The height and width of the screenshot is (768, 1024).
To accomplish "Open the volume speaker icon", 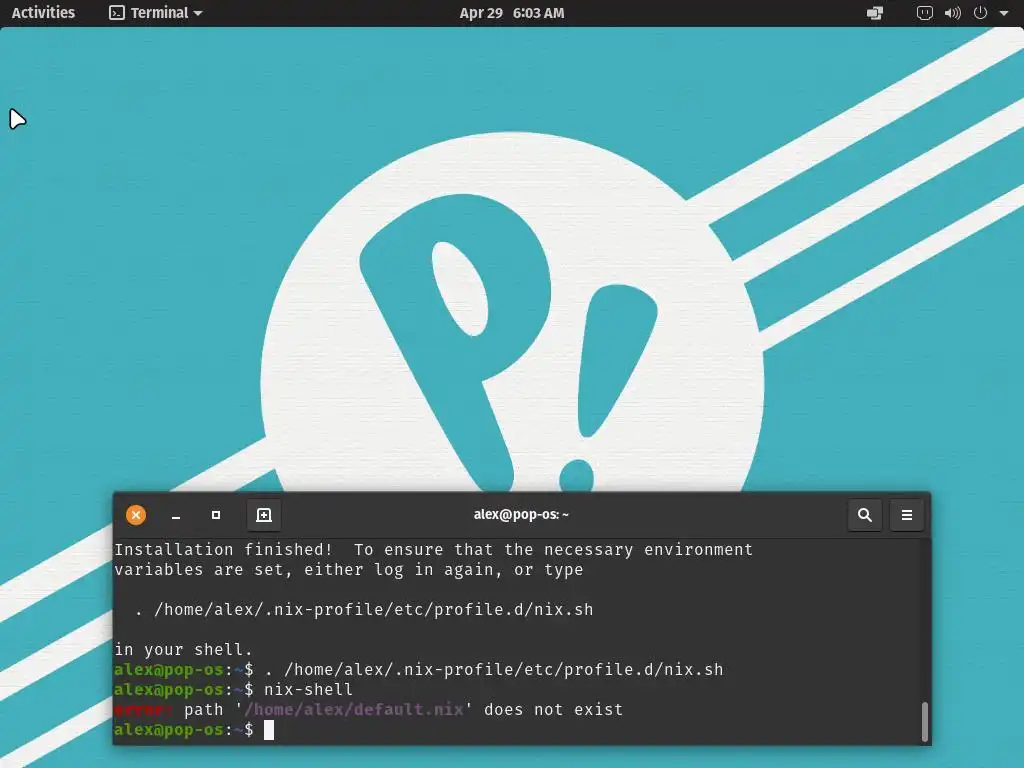I will 952,12.
